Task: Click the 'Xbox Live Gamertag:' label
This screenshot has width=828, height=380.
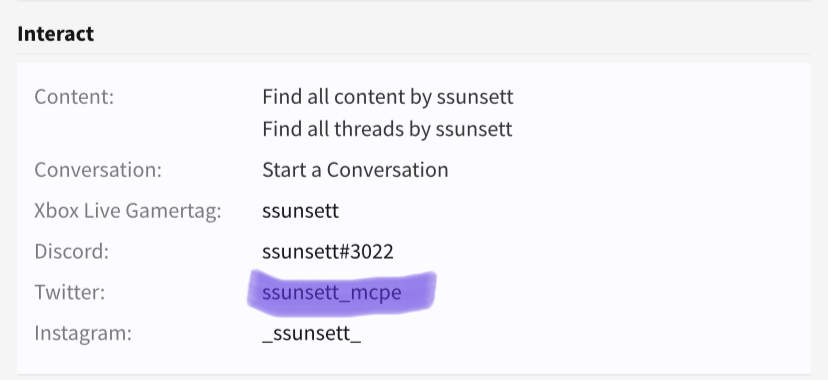Action: click(128, 211)
